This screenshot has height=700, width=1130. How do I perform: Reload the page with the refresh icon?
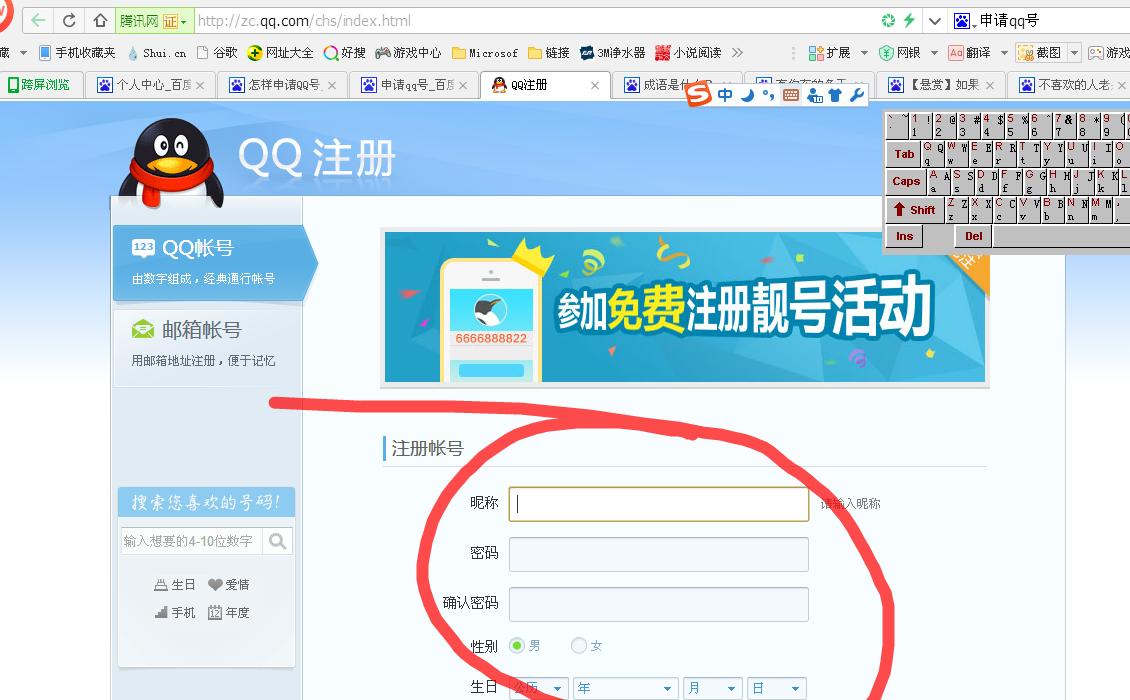click(69, 20)
